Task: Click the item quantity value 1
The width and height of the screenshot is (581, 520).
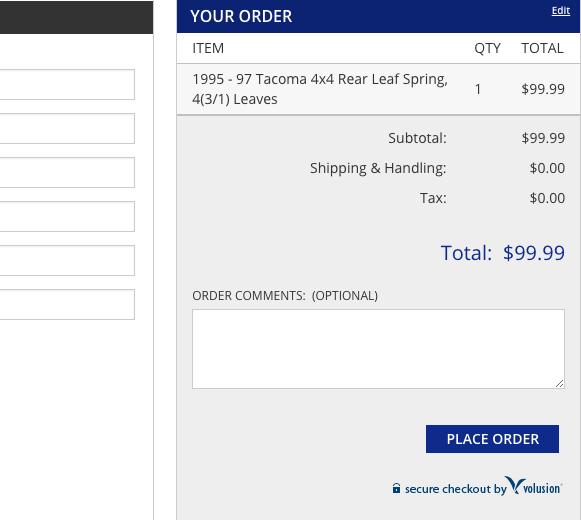Action: coord(478,89)
